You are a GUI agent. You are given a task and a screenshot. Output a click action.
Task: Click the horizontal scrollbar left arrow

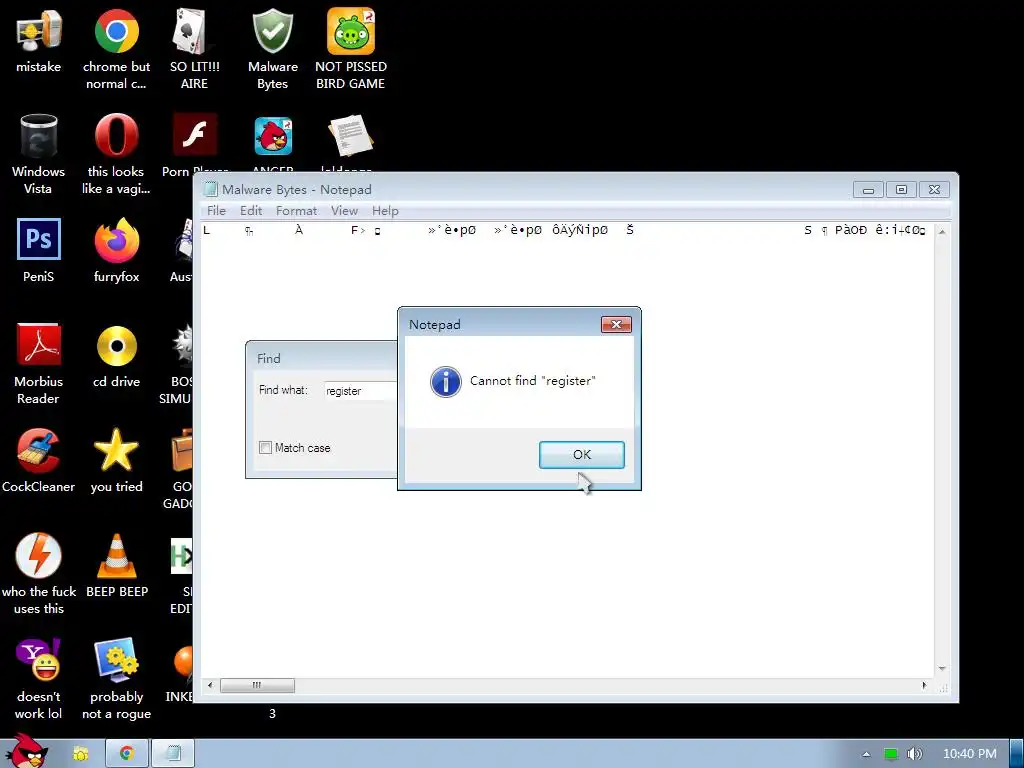tap(210, 685)
